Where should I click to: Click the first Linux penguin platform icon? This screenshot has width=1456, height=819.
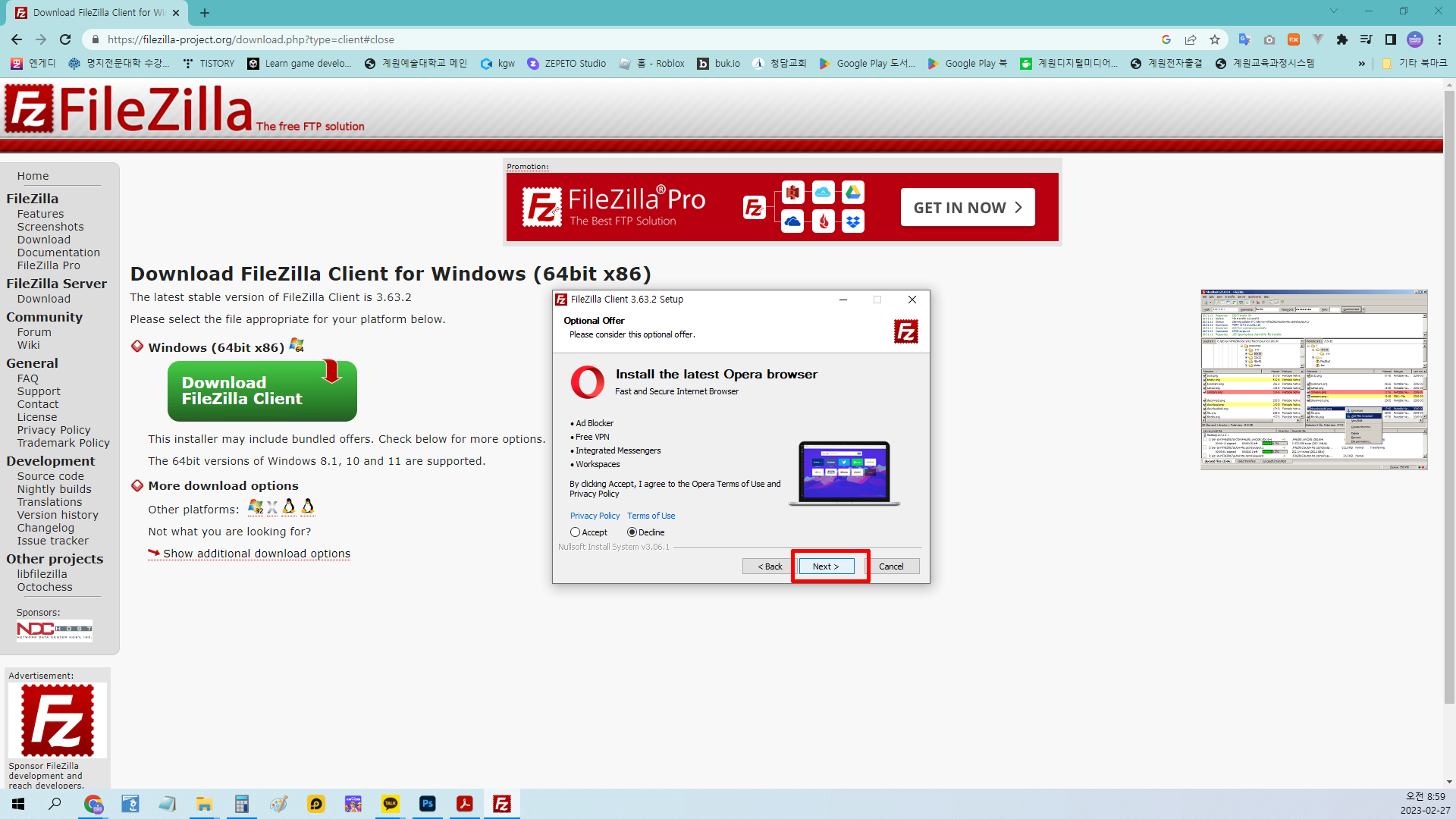click(x=289, y=507)
